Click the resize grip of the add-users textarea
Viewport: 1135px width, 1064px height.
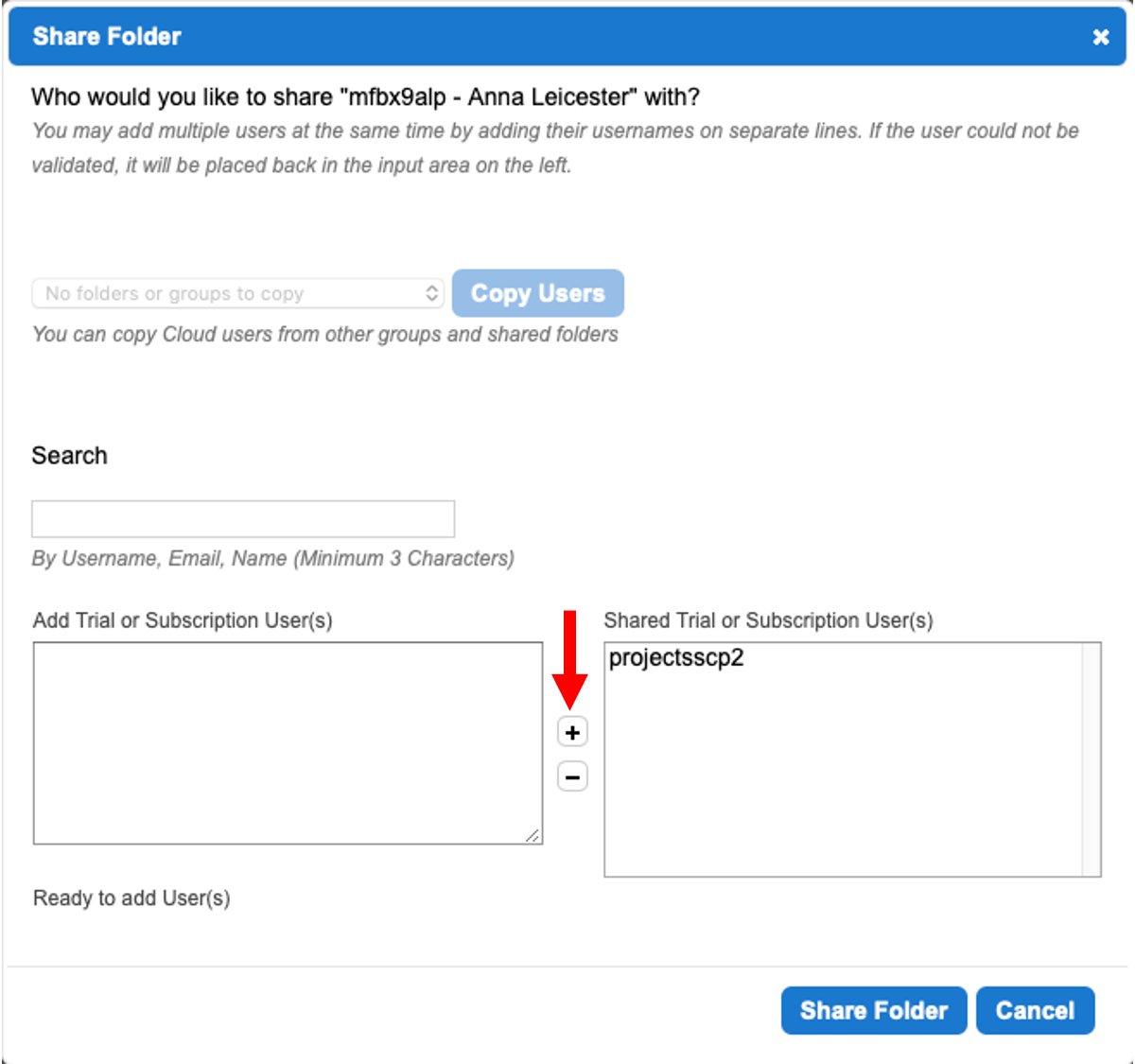point(533,835)
